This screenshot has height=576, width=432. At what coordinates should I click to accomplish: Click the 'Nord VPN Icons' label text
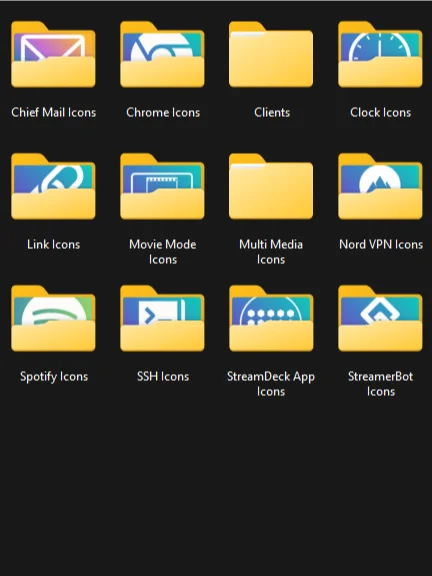tap(381, 244)
